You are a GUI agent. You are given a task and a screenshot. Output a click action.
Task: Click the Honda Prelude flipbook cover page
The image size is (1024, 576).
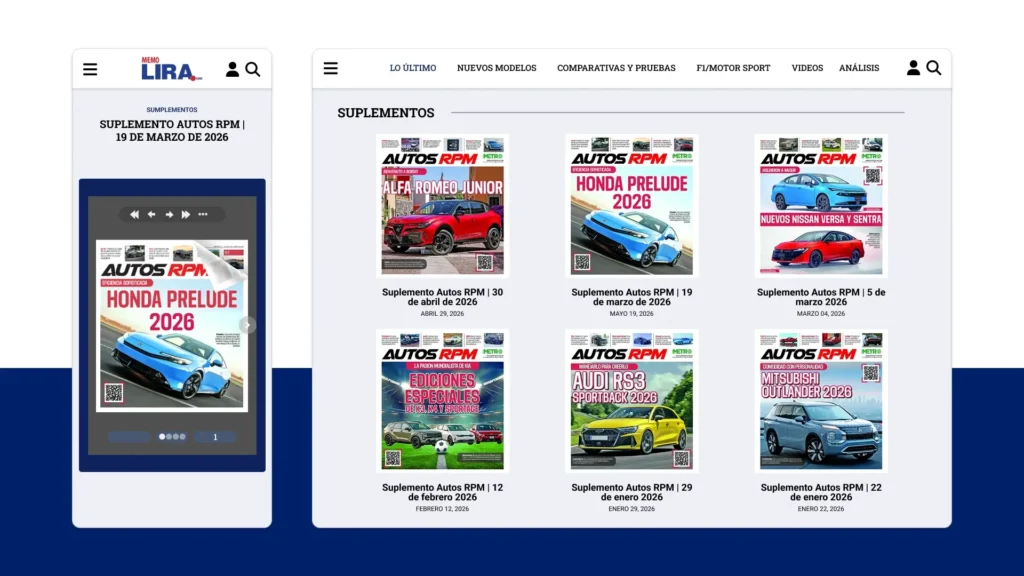pos(172,325)
